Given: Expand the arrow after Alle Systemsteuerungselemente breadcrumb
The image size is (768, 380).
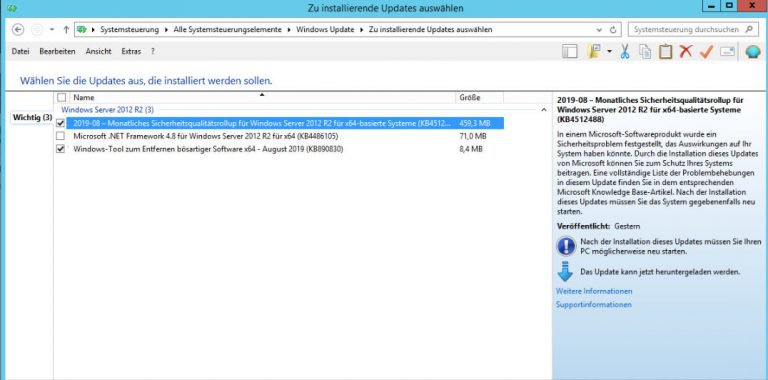Looking at the screenshot, I should [288, 29].
